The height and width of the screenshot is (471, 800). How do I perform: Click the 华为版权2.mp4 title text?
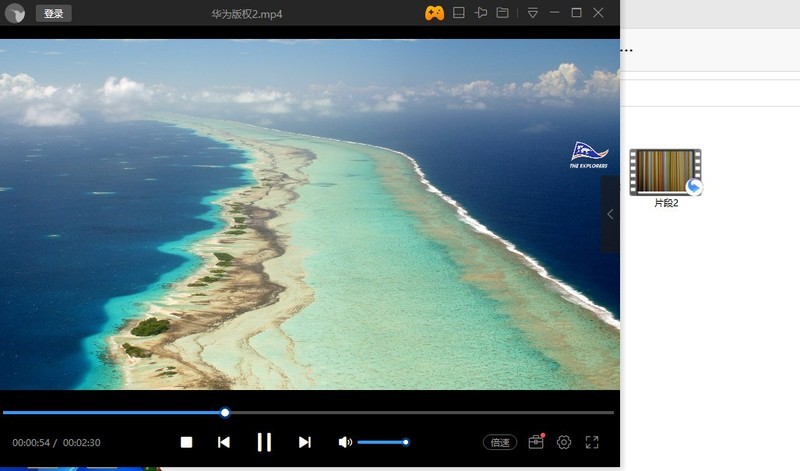[247, 14]
